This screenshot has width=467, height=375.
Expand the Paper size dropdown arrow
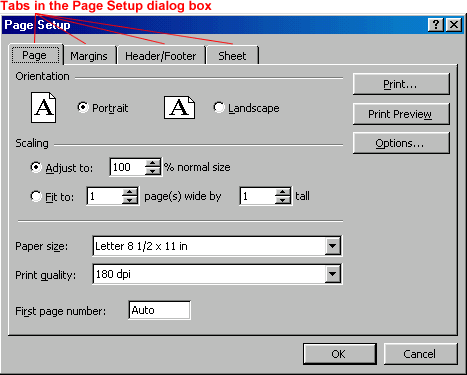click(332, 246)
